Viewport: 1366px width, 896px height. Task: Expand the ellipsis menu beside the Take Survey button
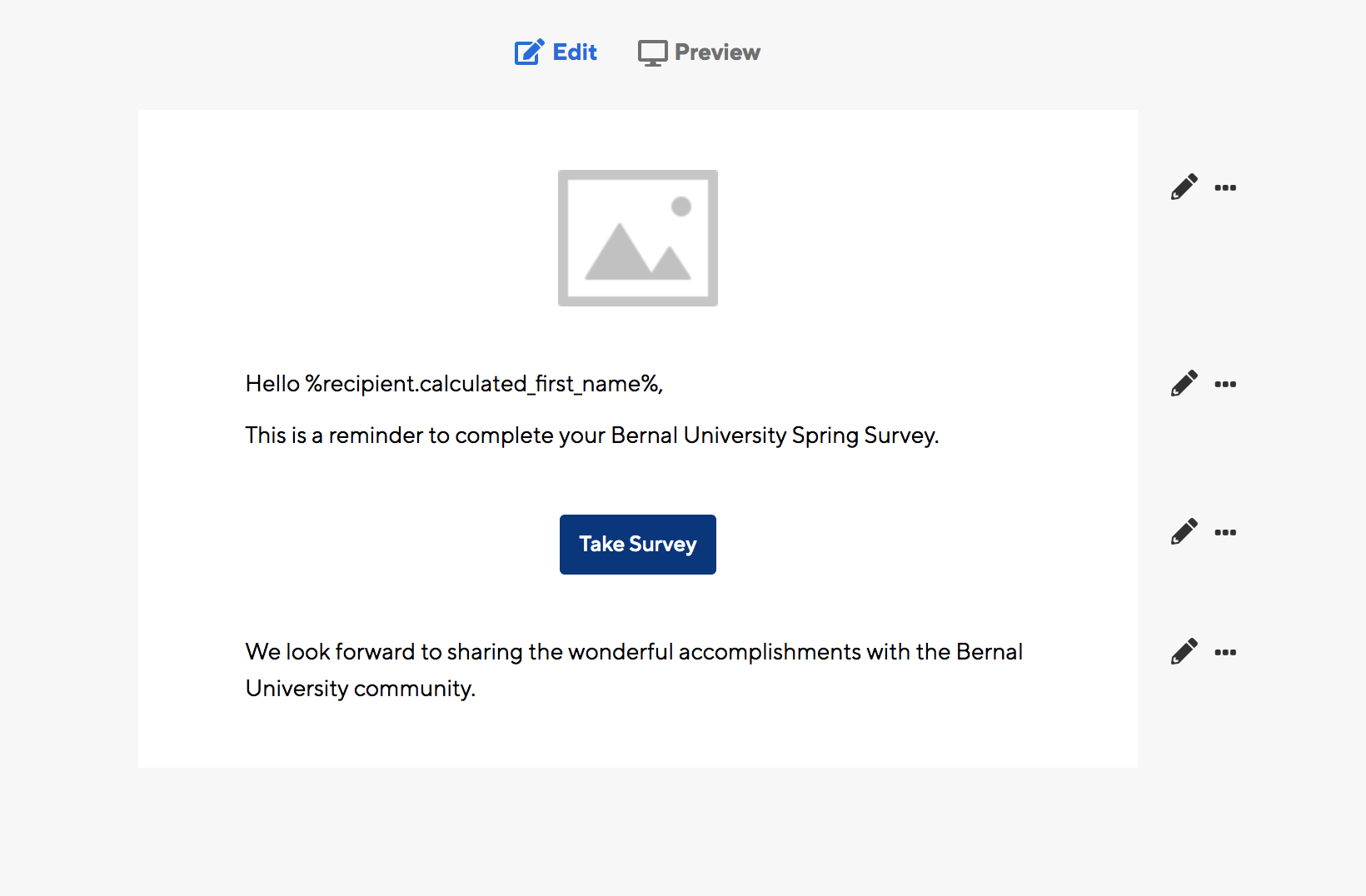[x=1225, y=532]
